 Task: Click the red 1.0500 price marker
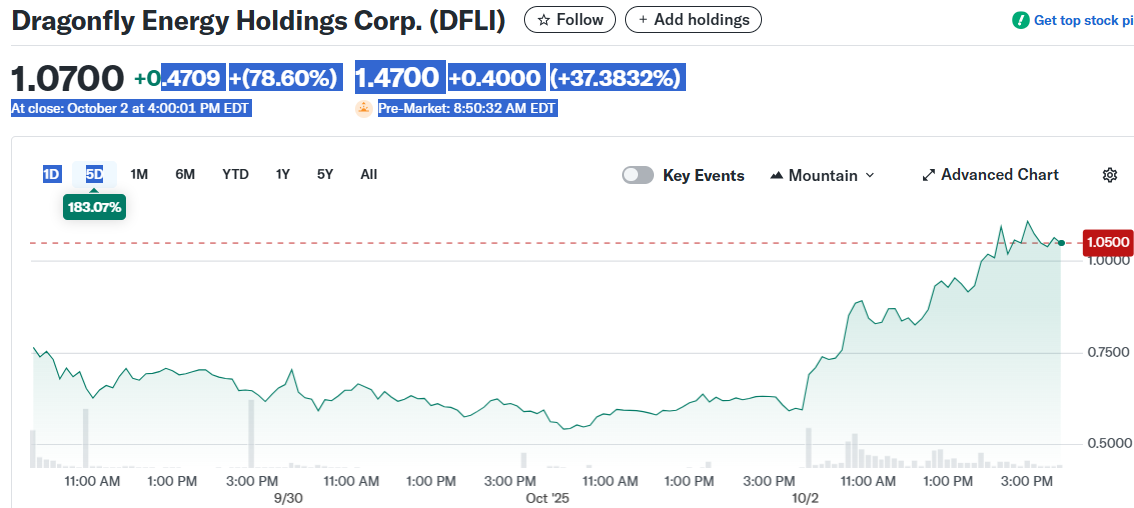(x=1107, y=242)
